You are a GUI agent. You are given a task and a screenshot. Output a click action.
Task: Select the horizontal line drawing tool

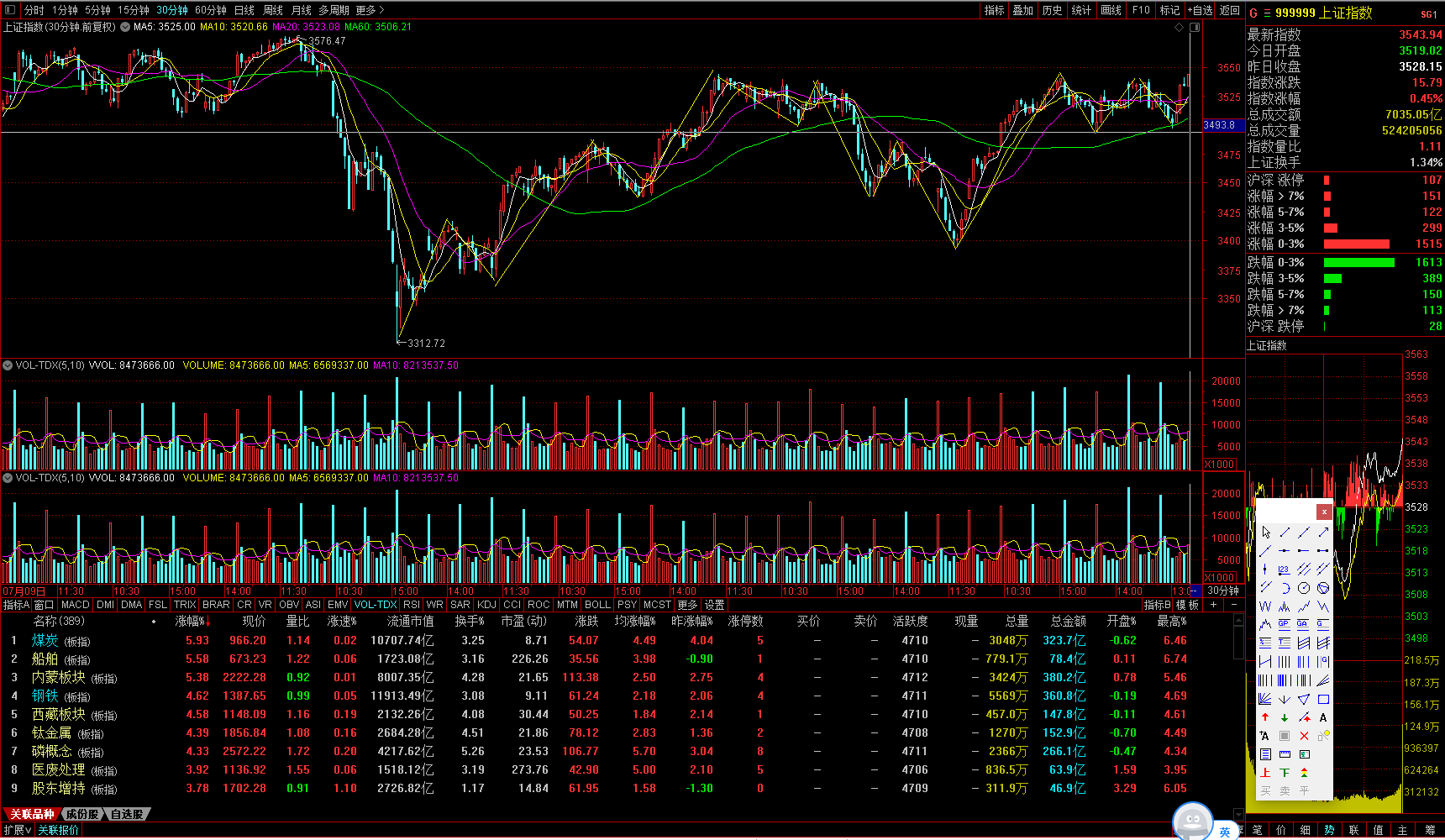tap(1285, 551)
